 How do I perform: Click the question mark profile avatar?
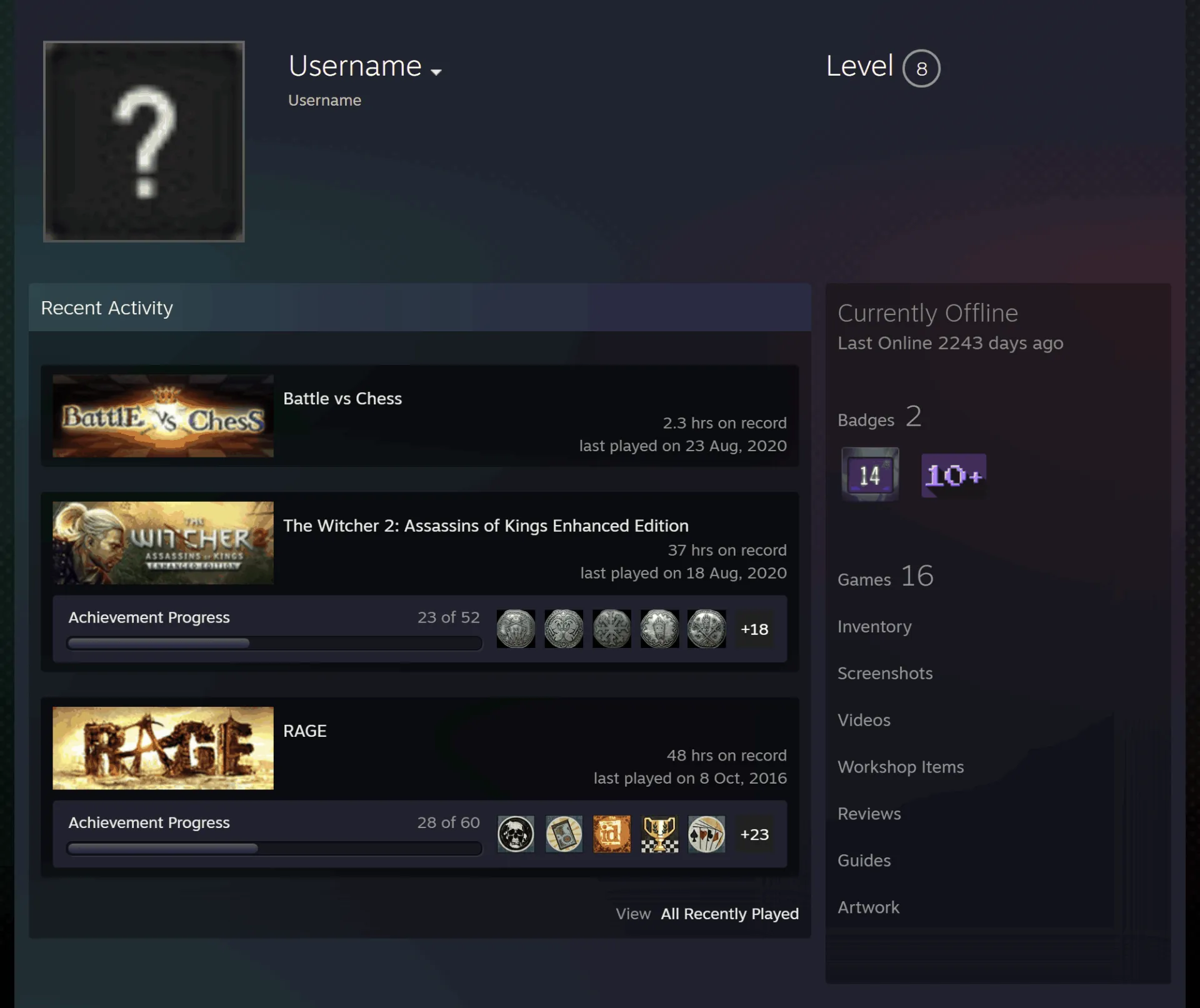pos(144,141)
